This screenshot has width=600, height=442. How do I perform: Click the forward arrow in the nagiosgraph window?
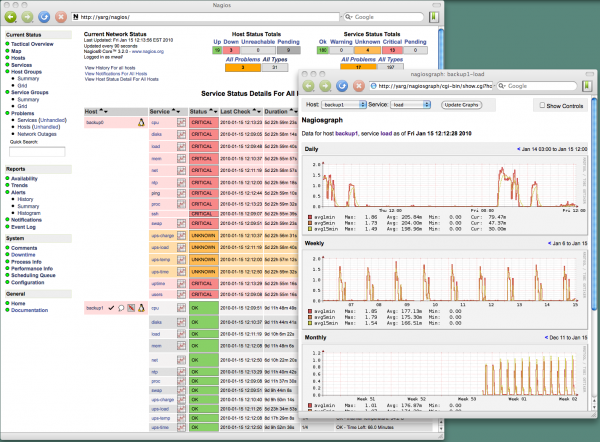click(326, 85)
